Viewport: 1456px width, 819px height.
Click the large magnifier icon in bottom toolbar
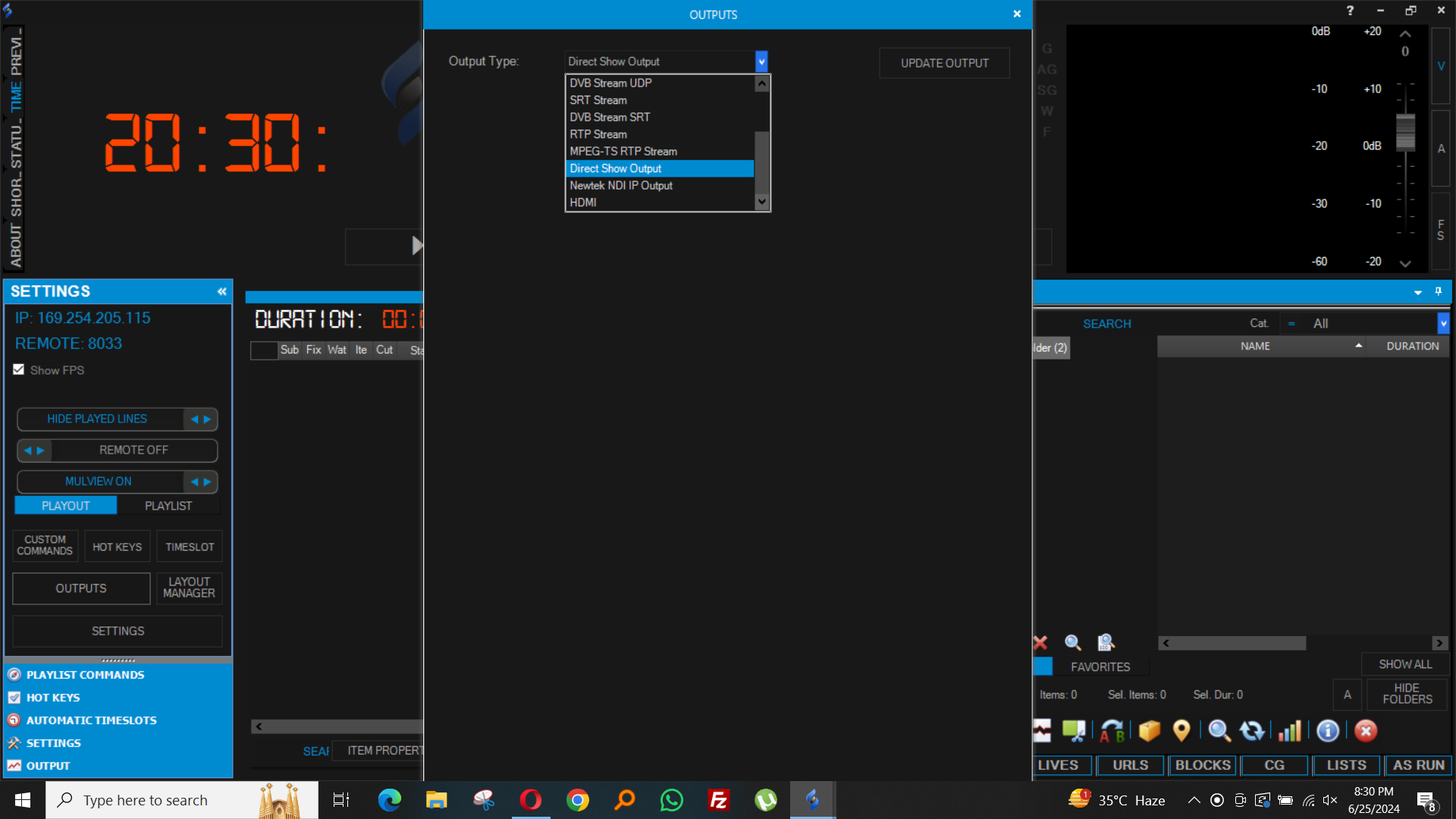(1219, 731)
